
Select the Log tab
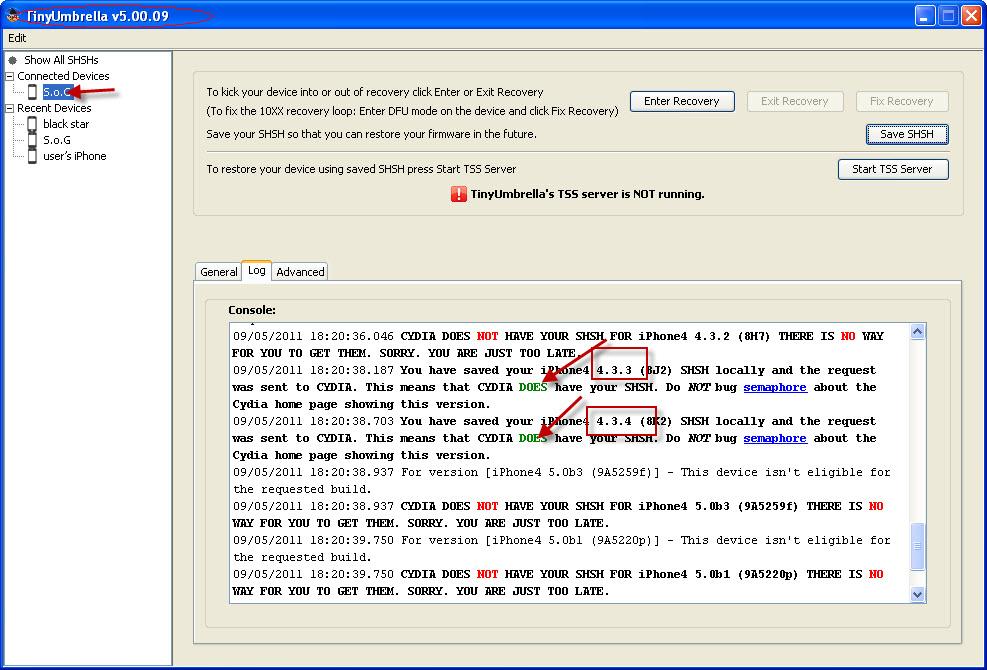click(256, 270)
